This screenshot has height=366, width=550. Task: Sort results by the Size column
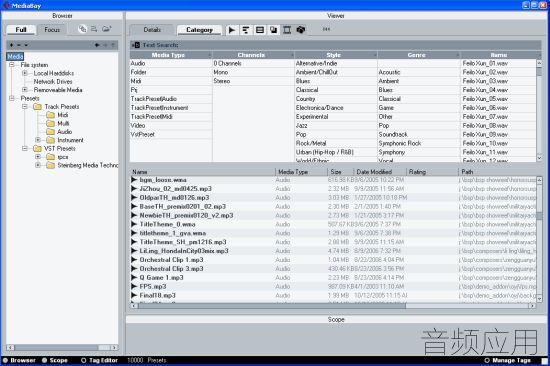click(x=341, y=172)
